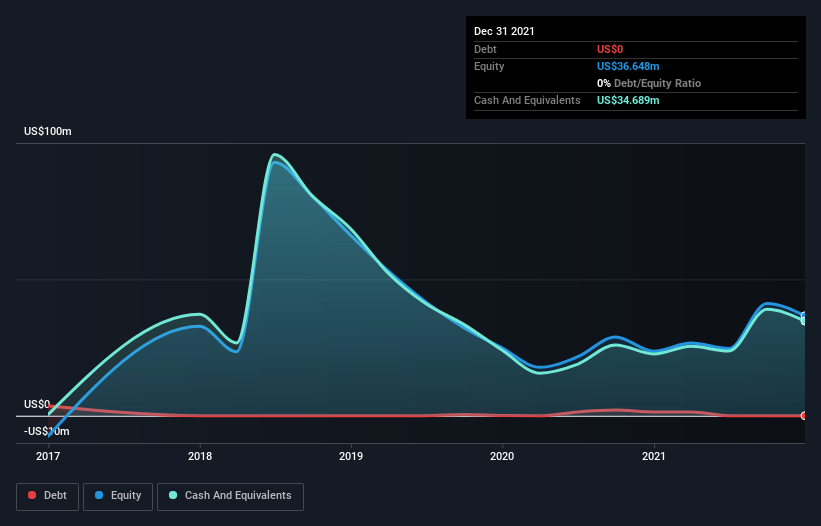Click the Debt label in tooltip
The image size is (821, 526).
click(x=485, y=49)
